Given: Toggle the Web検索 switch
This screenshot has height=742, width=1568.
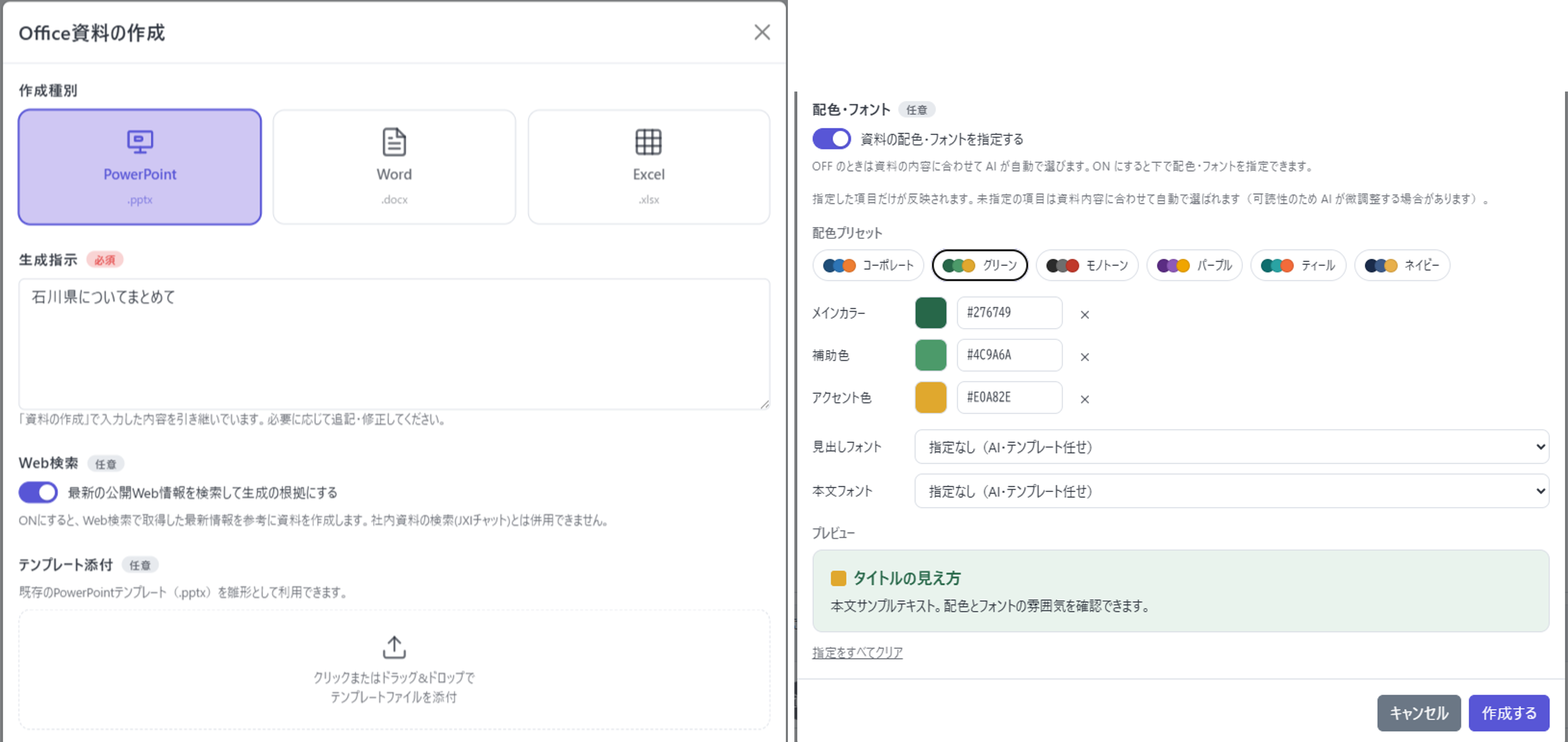Looking at the screenshot, I should click(38, 492).
